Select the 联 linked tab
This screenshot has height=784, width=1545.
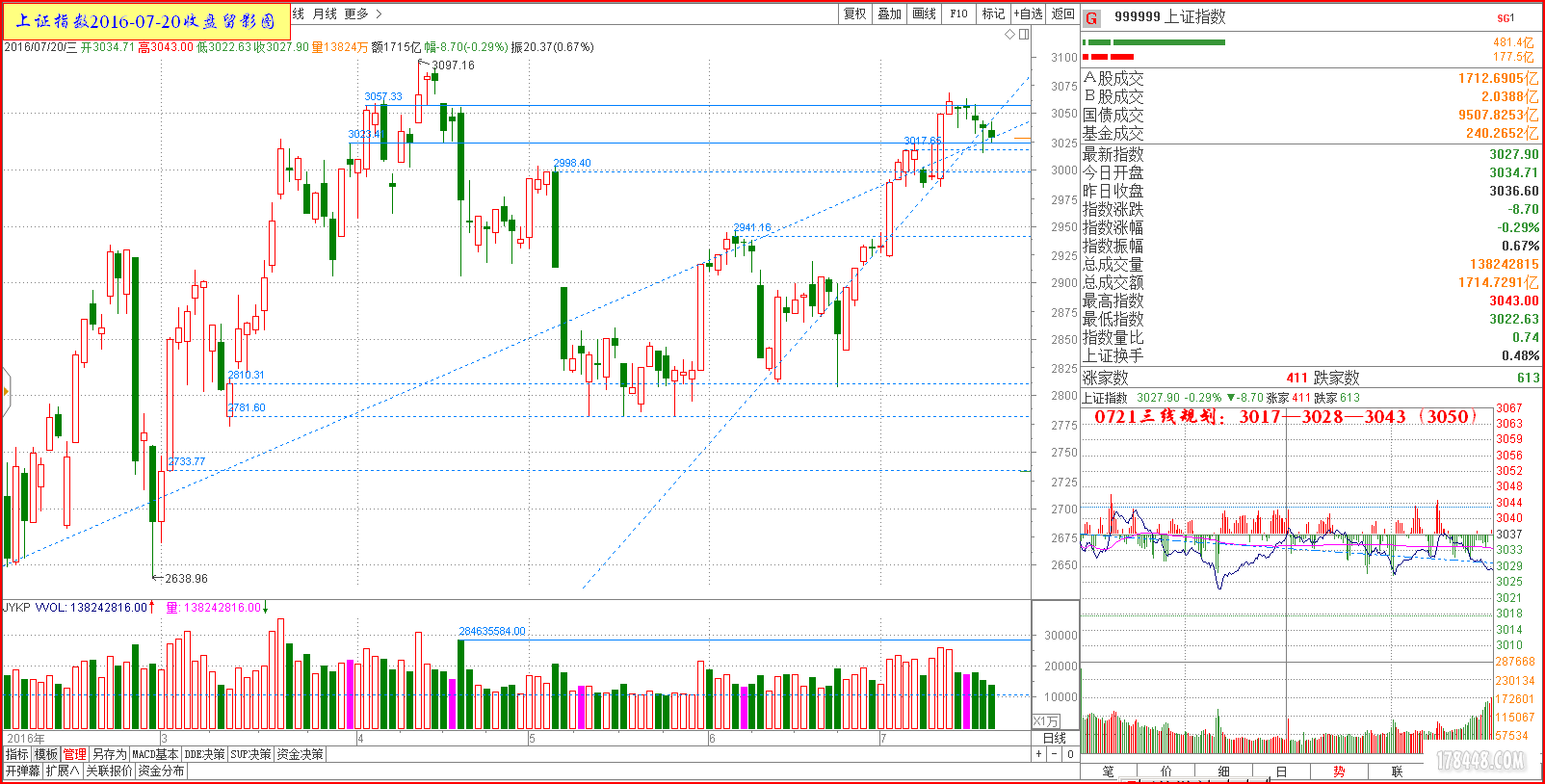(x=1398, y=771)
